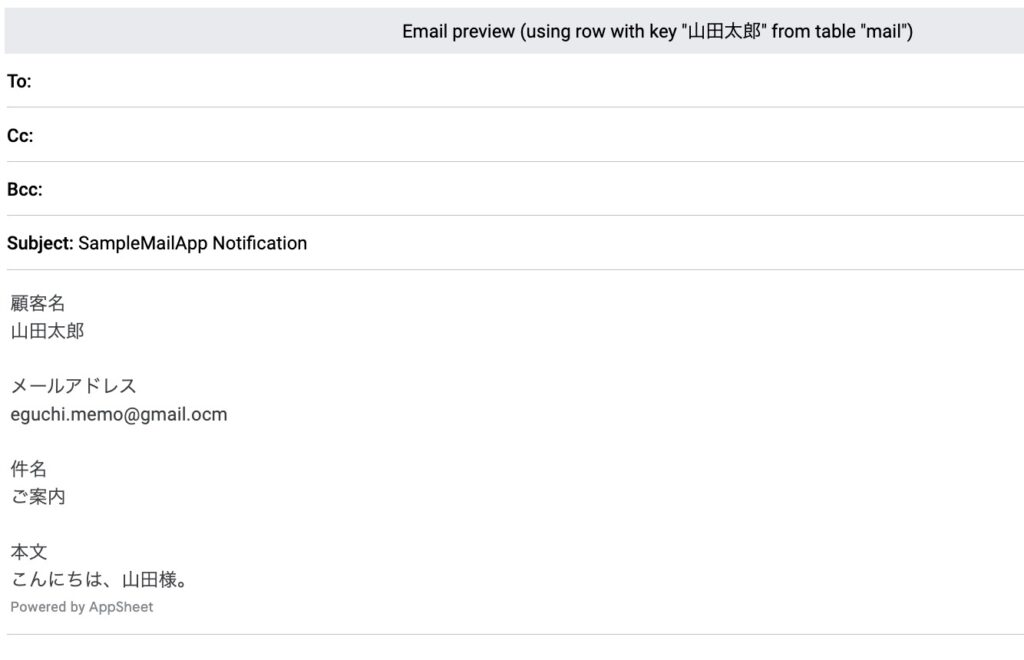
Task: Click the 本文 heading
Action: (29, 552)
